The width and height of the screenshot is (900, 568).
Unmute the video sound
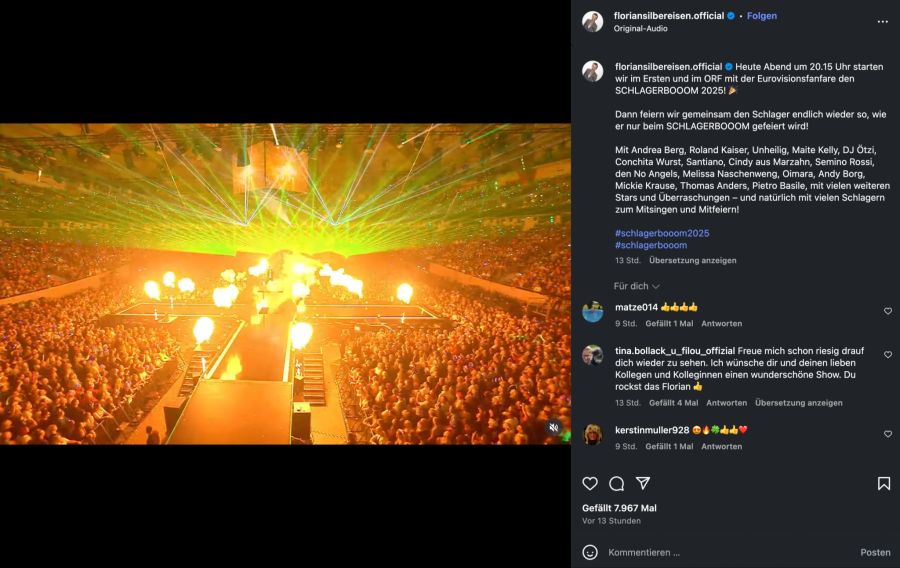click(554, 428)
